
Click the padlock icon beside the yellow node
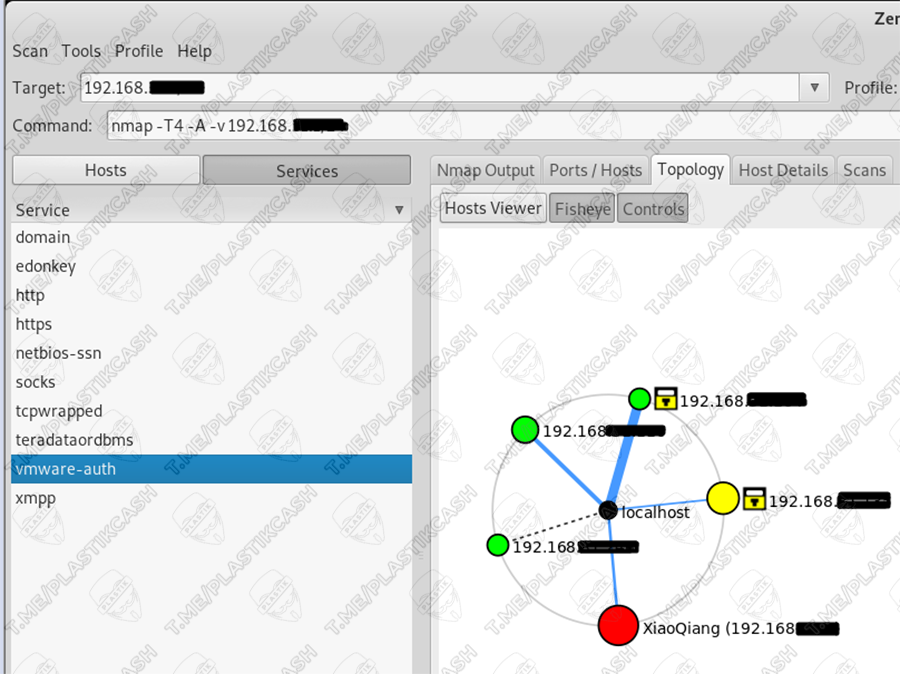(x=754, y=498)
